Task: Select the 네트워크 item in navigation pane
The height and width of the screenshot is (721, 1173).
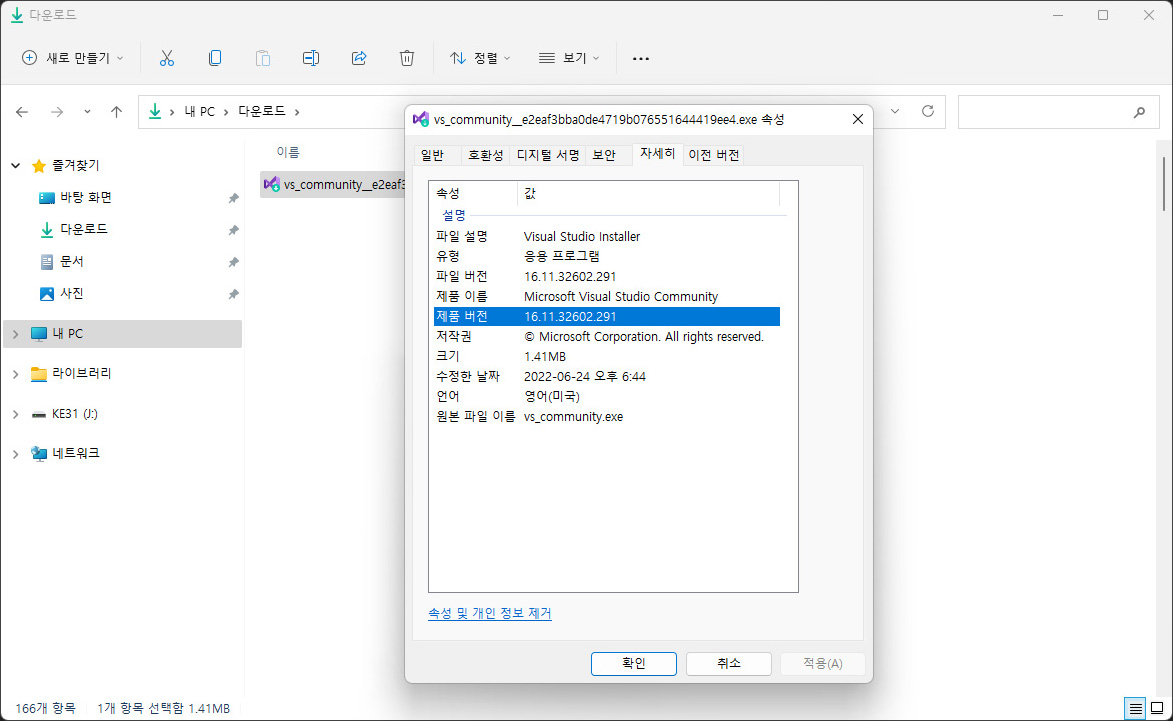Action: tap(76, 453)
